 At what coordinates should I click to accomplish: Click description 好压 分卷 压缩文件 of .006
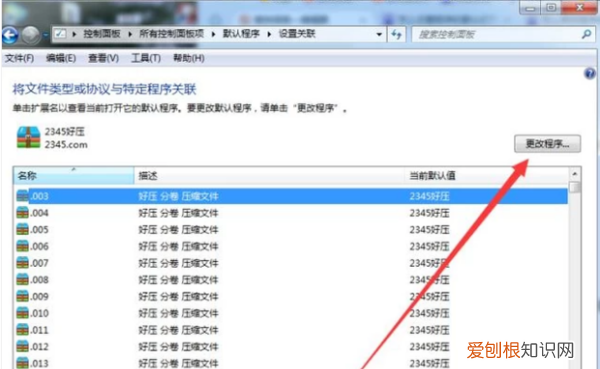[x=178, y=246]
